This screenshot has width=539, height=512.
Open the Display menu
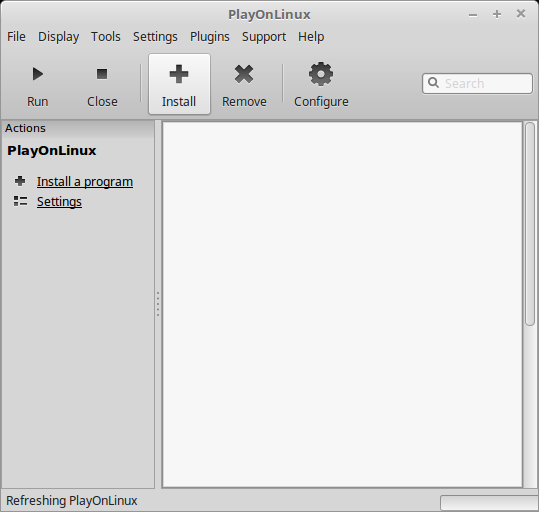coord(58,36)
